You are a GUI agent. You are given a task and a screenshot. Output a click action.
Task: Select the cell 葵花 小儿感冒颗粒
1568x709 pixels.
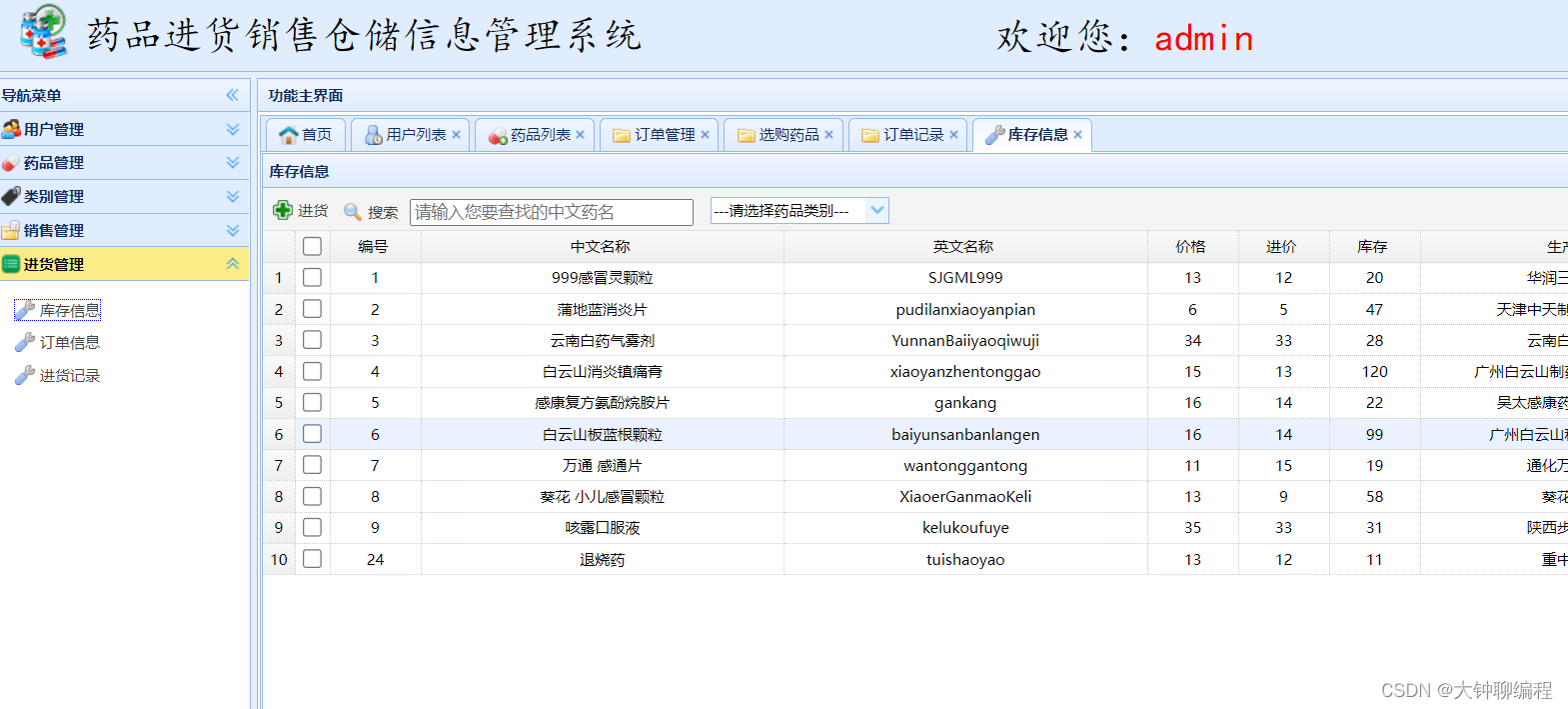(x=603, y=497)
